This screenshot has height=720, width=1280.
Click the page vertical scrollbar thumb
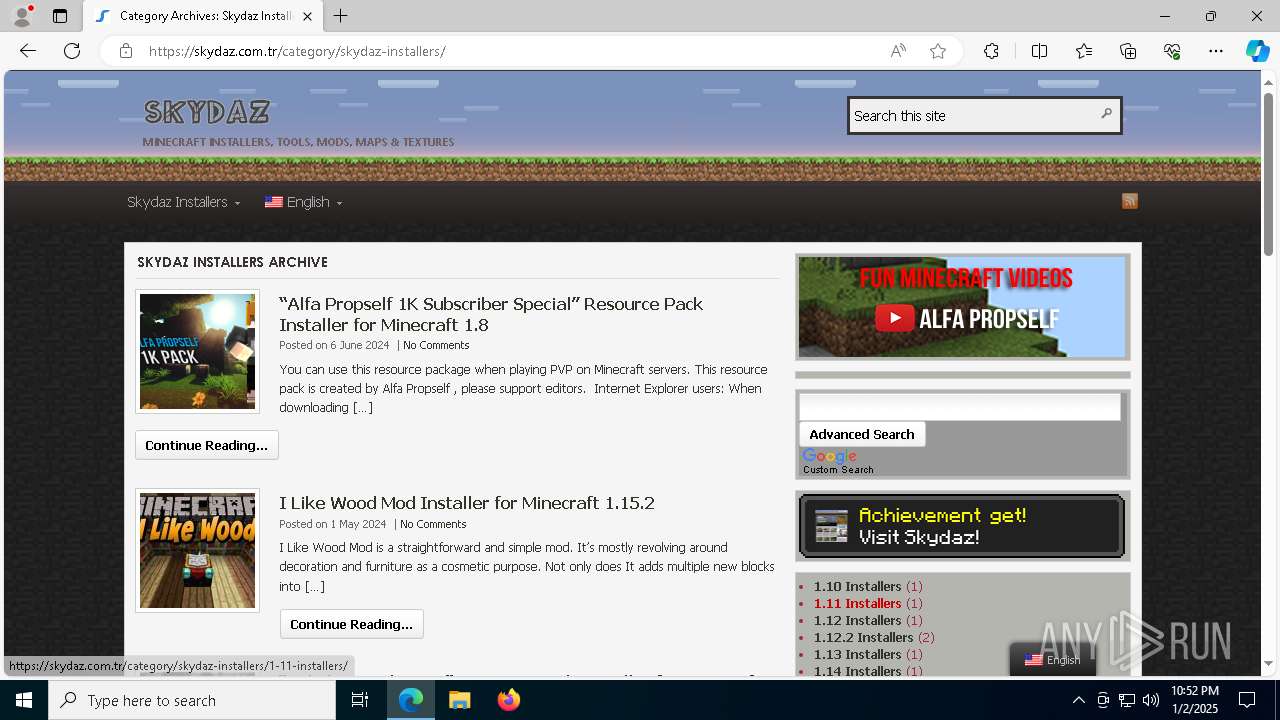pyautogui.click(x=1268, y=172)
